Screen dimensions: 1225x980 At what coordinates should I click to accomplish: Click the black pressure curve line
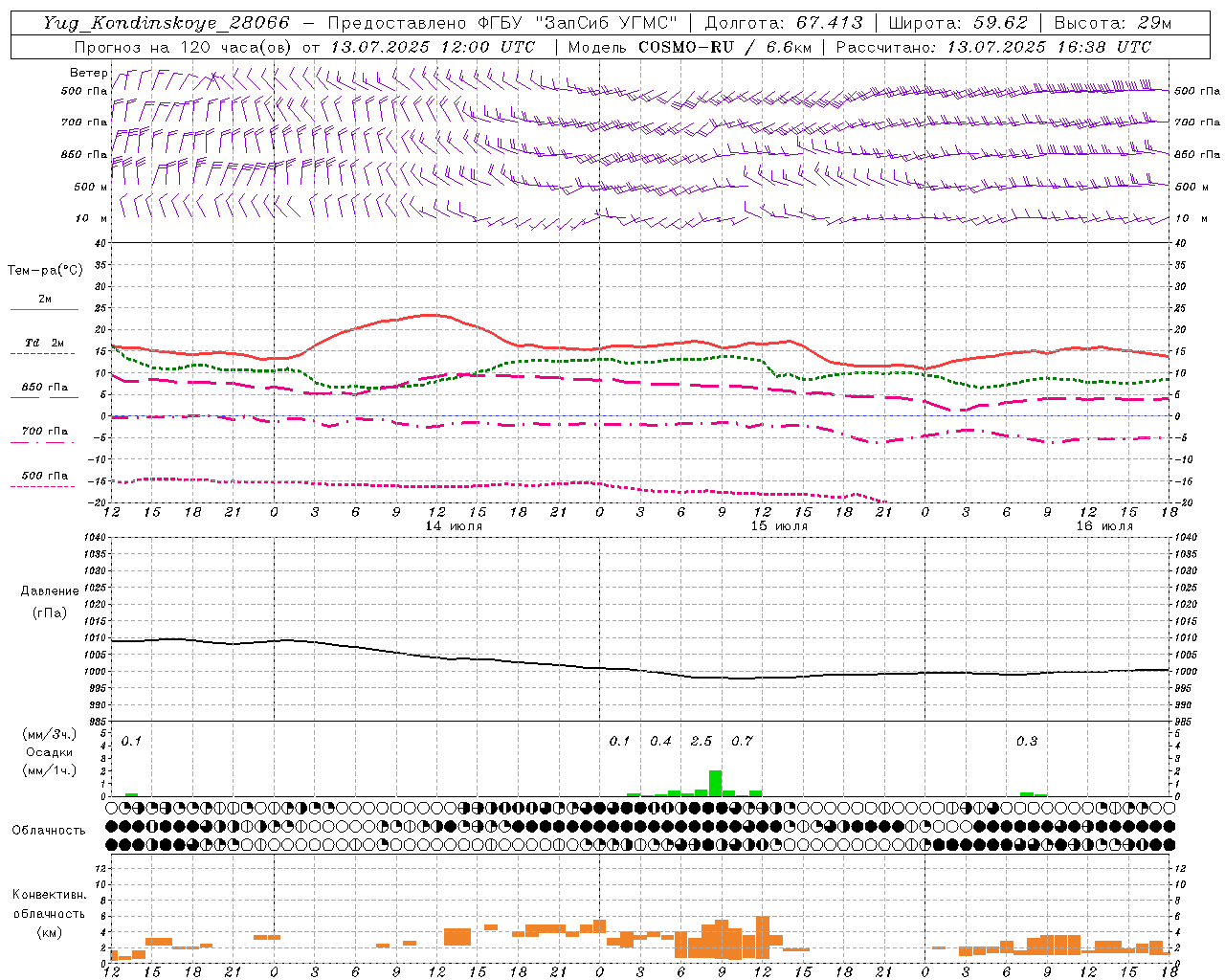pos(640,670)
